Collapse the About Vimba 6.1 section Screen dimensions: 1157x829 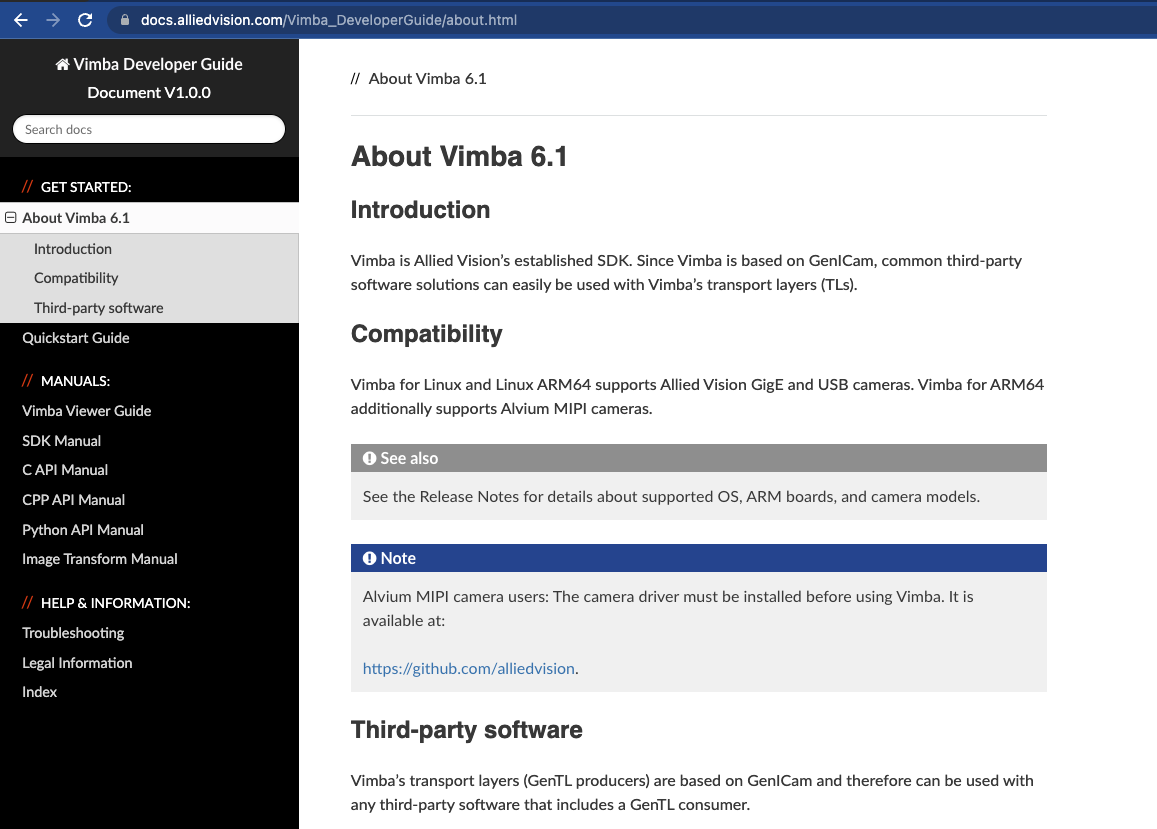(x=10, y=218)
